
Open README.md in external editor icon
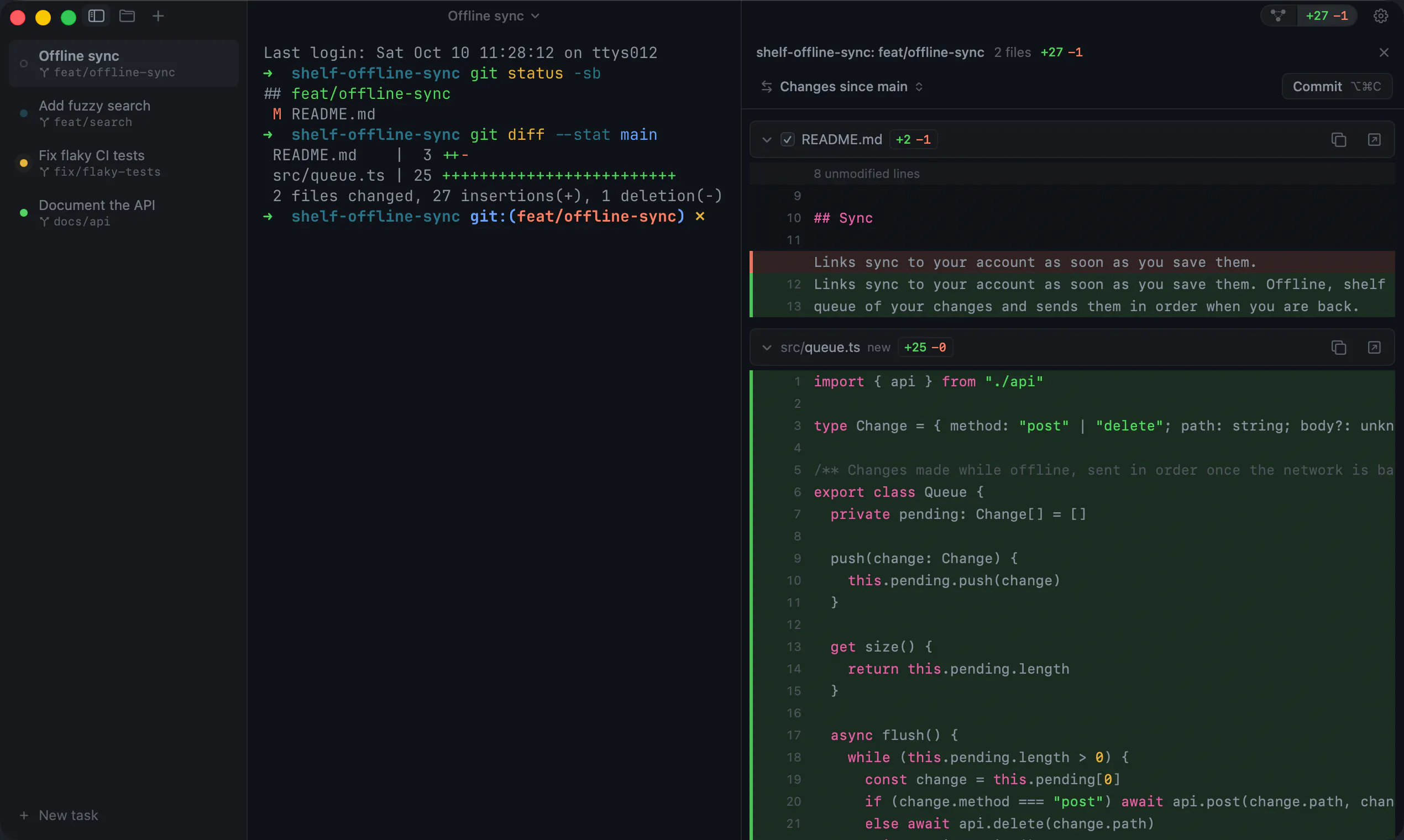pos(1374,139)
